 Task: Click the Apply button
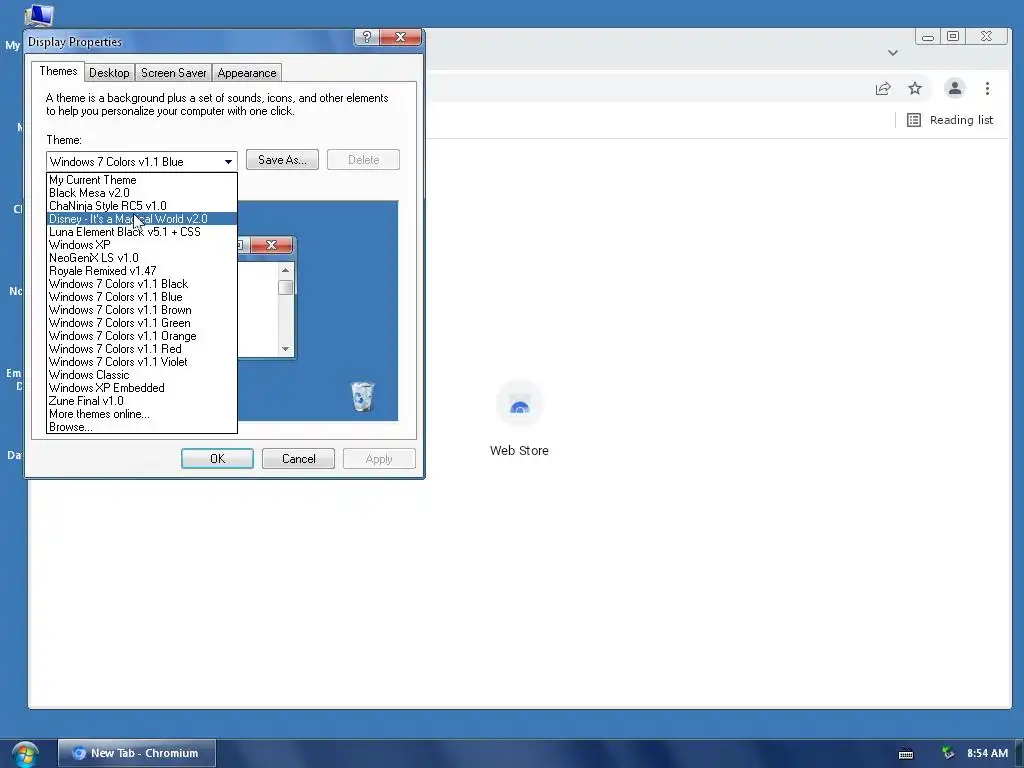(x=379, y=458)
